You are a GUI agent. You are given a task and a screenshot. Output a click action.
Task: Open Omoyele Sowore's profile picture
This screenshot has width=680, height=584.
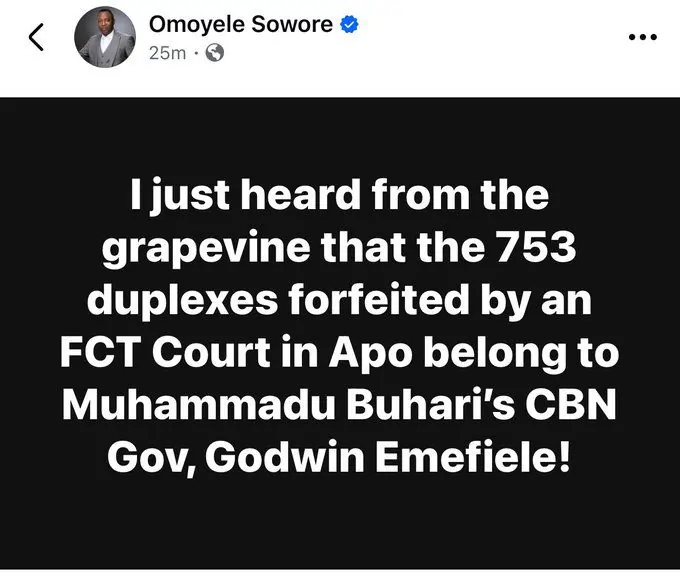[105, 37]
